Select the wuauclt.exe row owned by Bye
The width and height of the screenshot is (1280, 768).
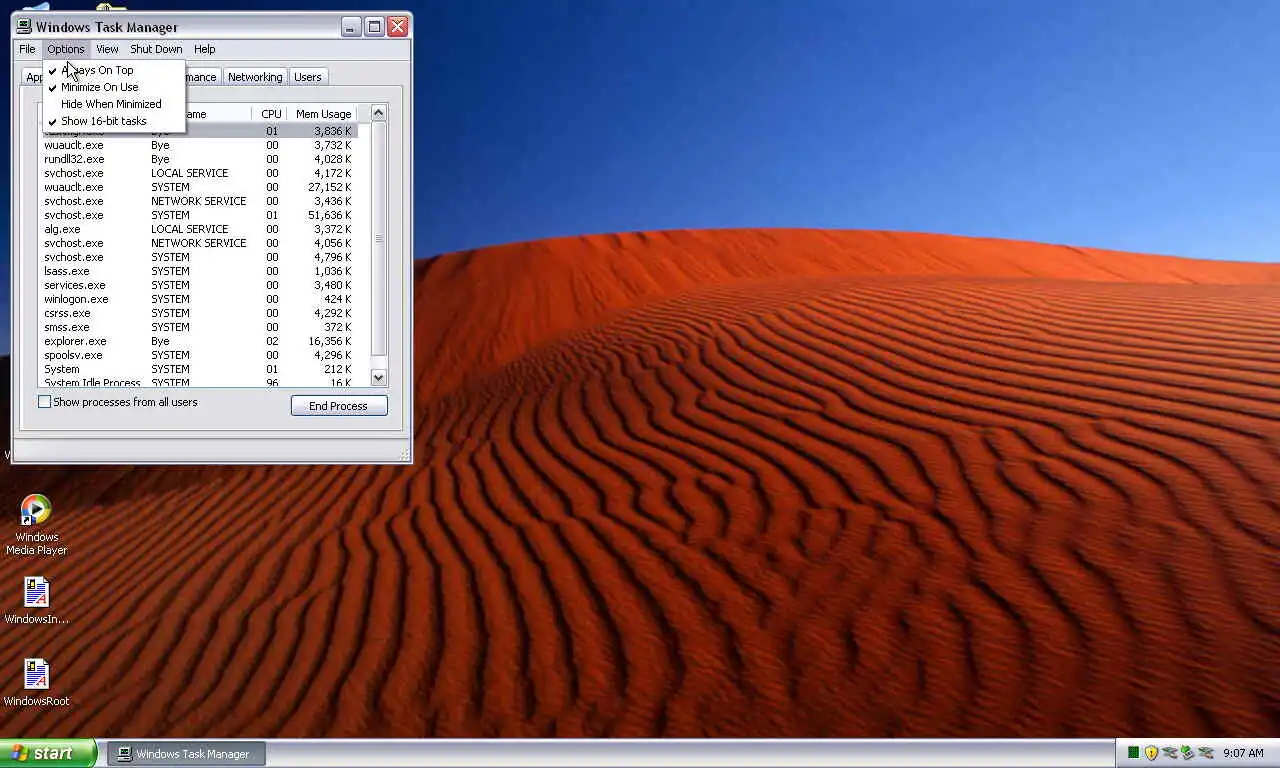(198, 145)
